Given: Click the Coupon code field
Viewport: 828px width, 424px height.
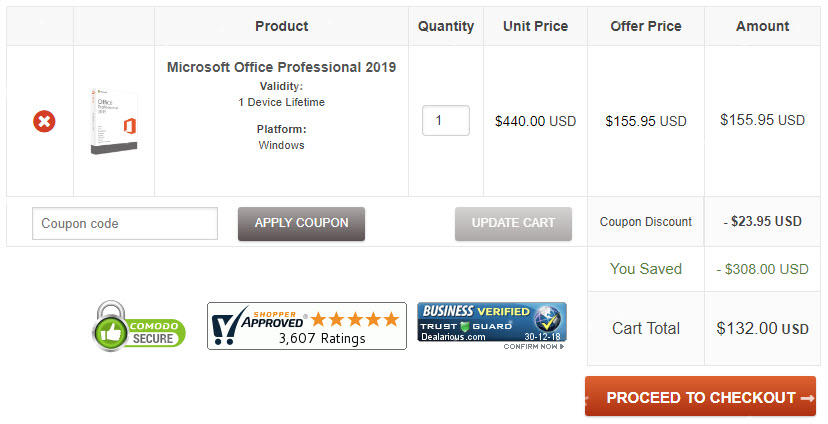Looking at the screenshot, I should tap(125, 224).
